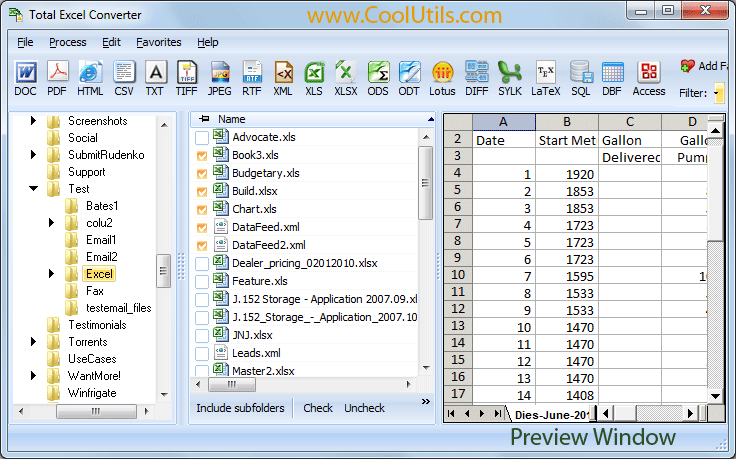Expand the Torrents folder arrow

33,342
